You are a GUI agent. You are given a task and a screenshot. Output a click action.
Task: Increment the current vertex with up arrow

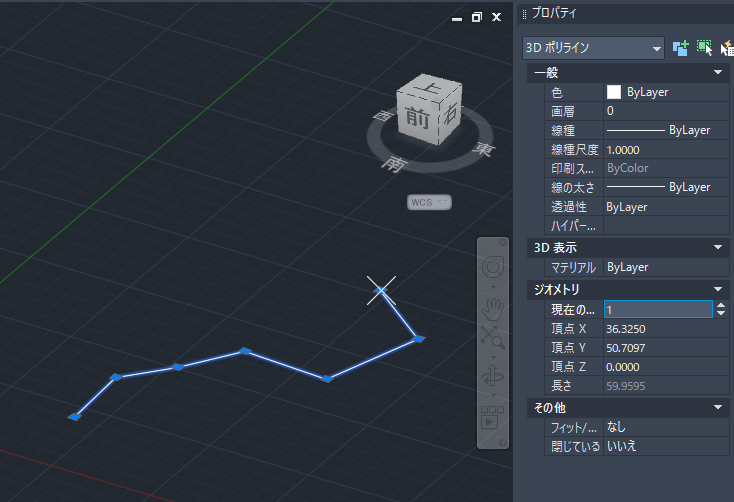[723, 306]
